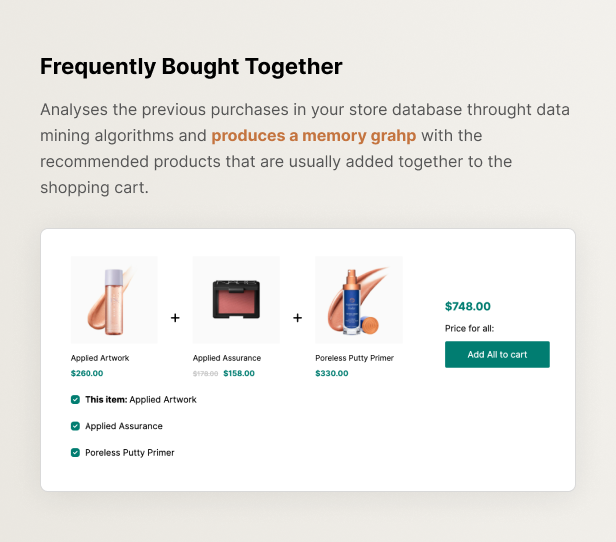Click the plus icon before Poreless Putty Primer

pos(297,317)
